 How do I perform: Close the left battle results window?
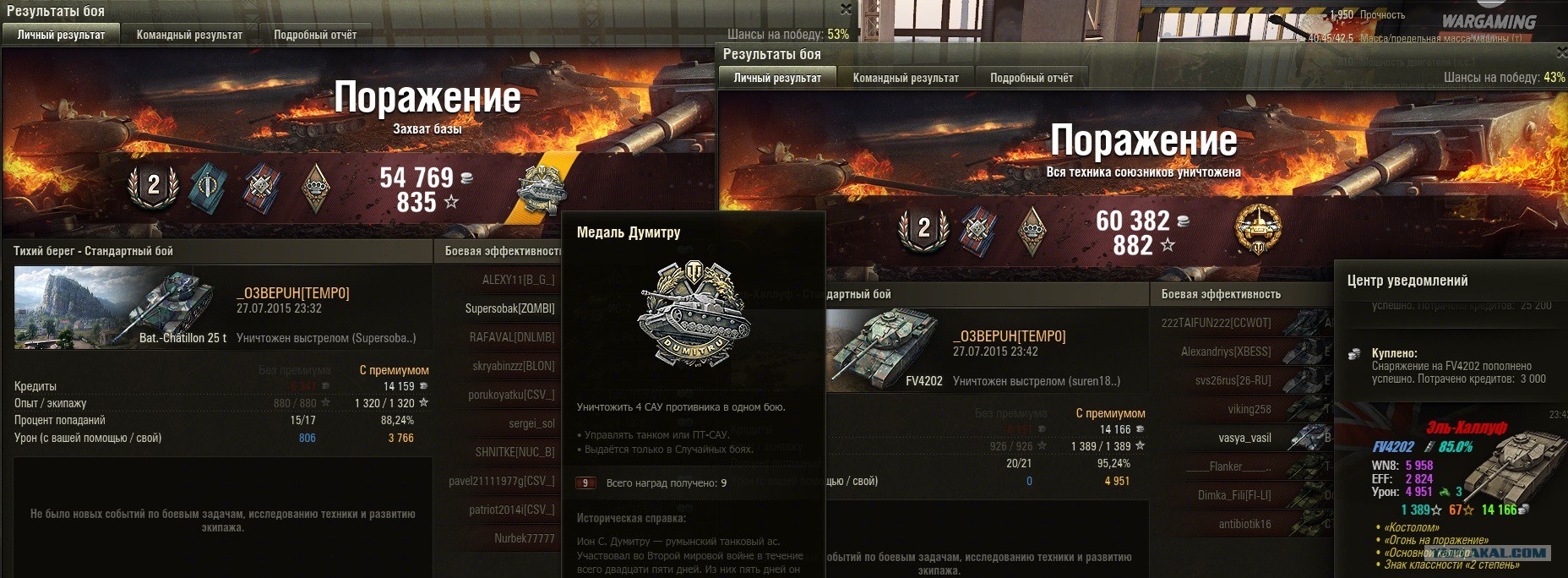(846, 9)
